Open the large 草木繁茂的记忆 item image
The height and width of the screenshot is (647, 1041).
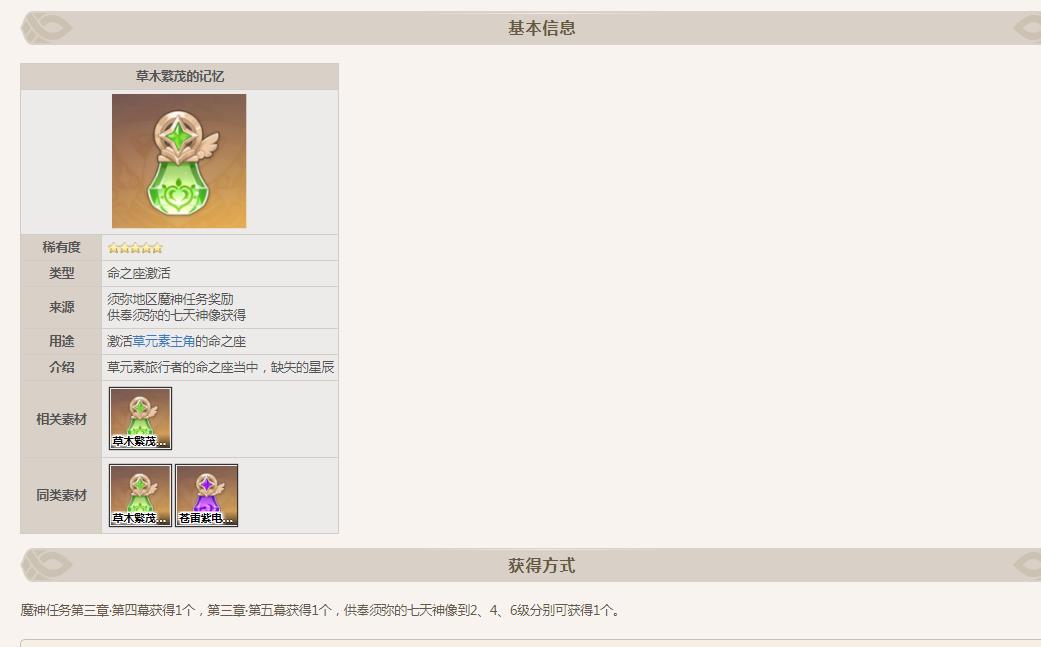point(179,160)
